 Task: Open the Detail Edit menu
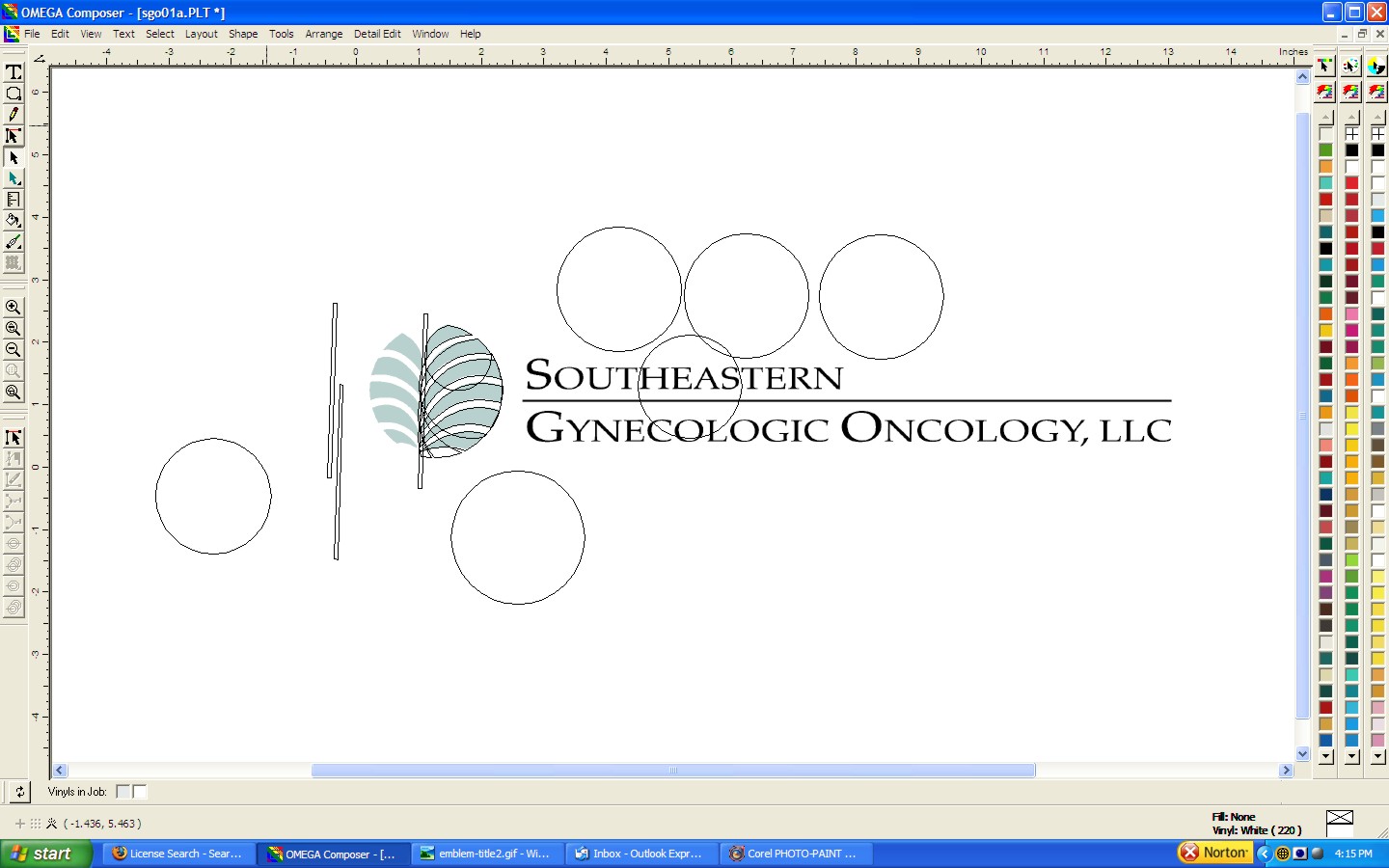click(x=377, y=34)
